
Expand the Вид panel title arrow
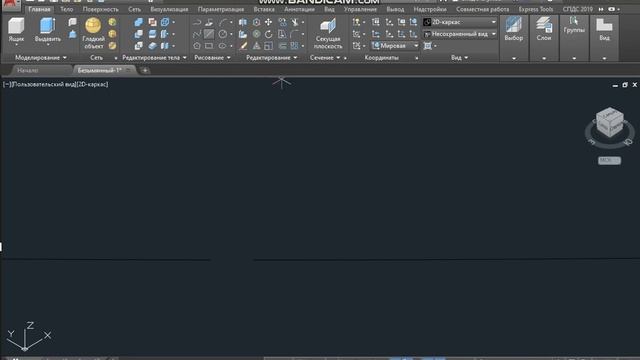point(466,58)
